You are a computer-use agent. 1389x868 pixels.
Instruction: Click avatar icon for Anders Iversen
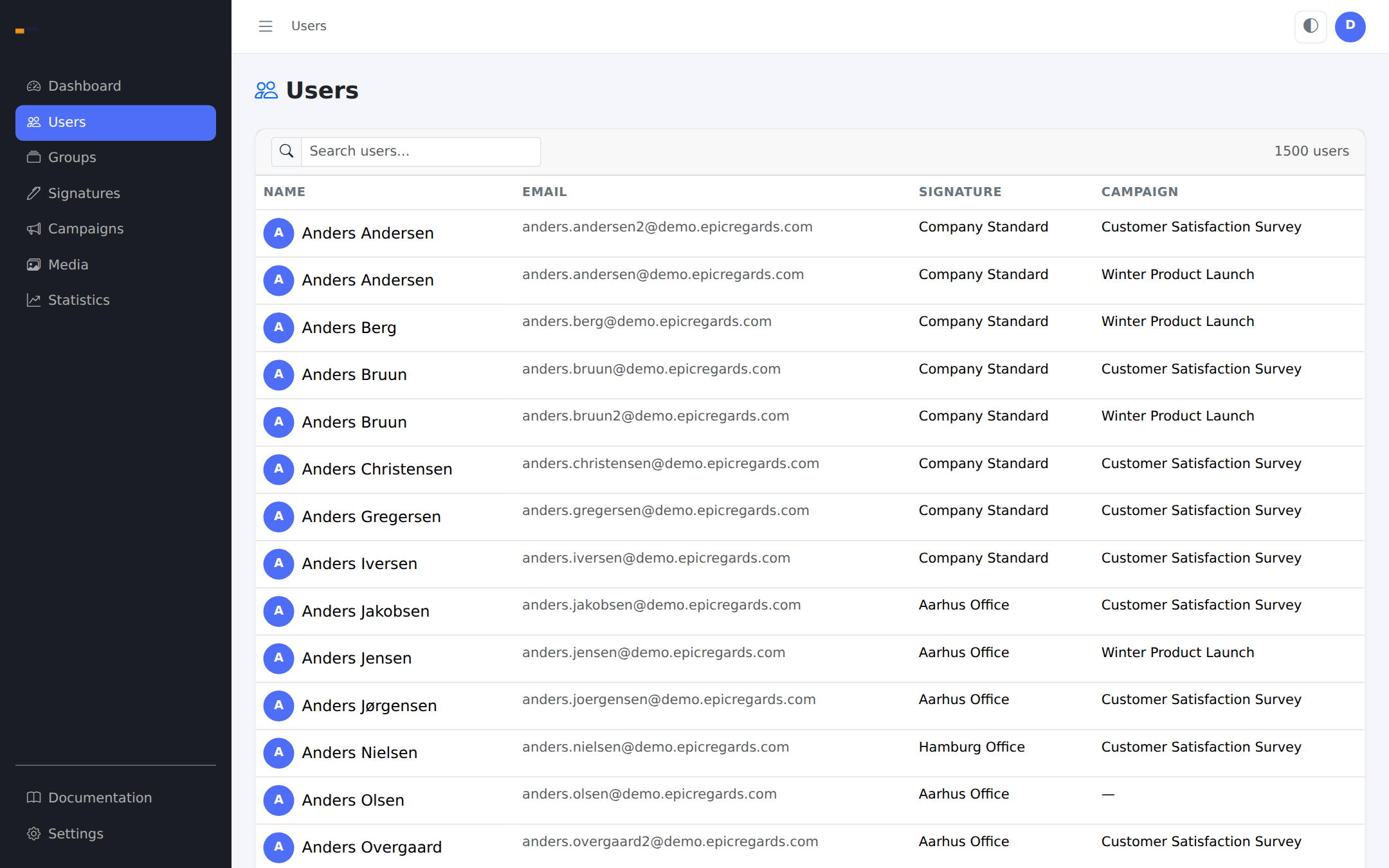279,564
